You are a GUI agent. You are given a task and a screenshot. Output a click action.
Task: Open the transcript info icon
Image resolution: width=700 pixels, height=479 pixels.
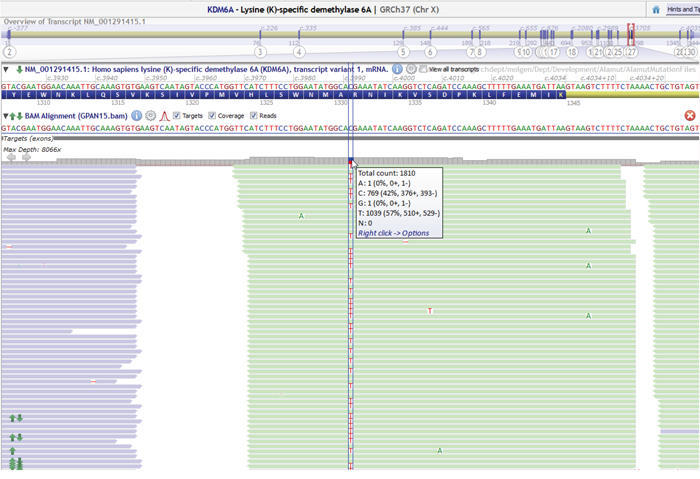tap(397, 69)
